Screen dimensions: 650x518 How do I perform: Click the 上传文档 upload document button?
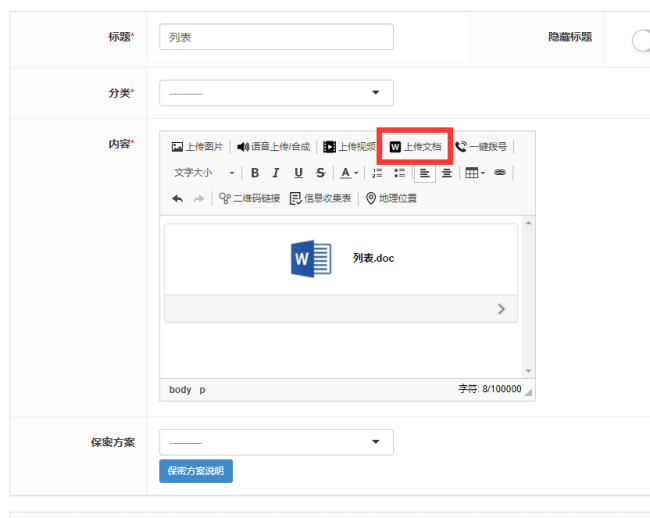click(415, 147)
